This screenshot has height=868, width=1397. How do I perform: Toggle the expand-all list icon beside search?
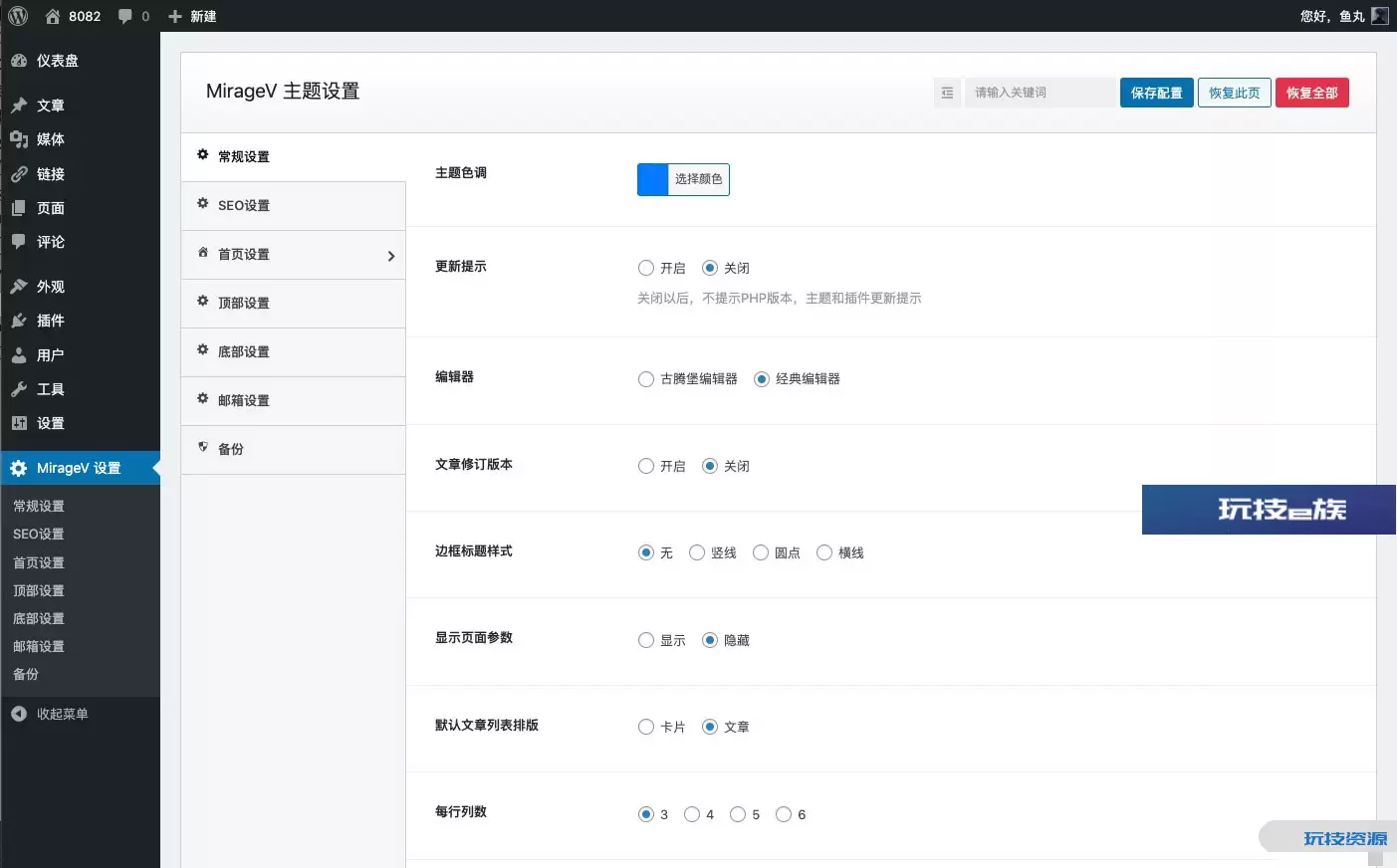(947, 93)
